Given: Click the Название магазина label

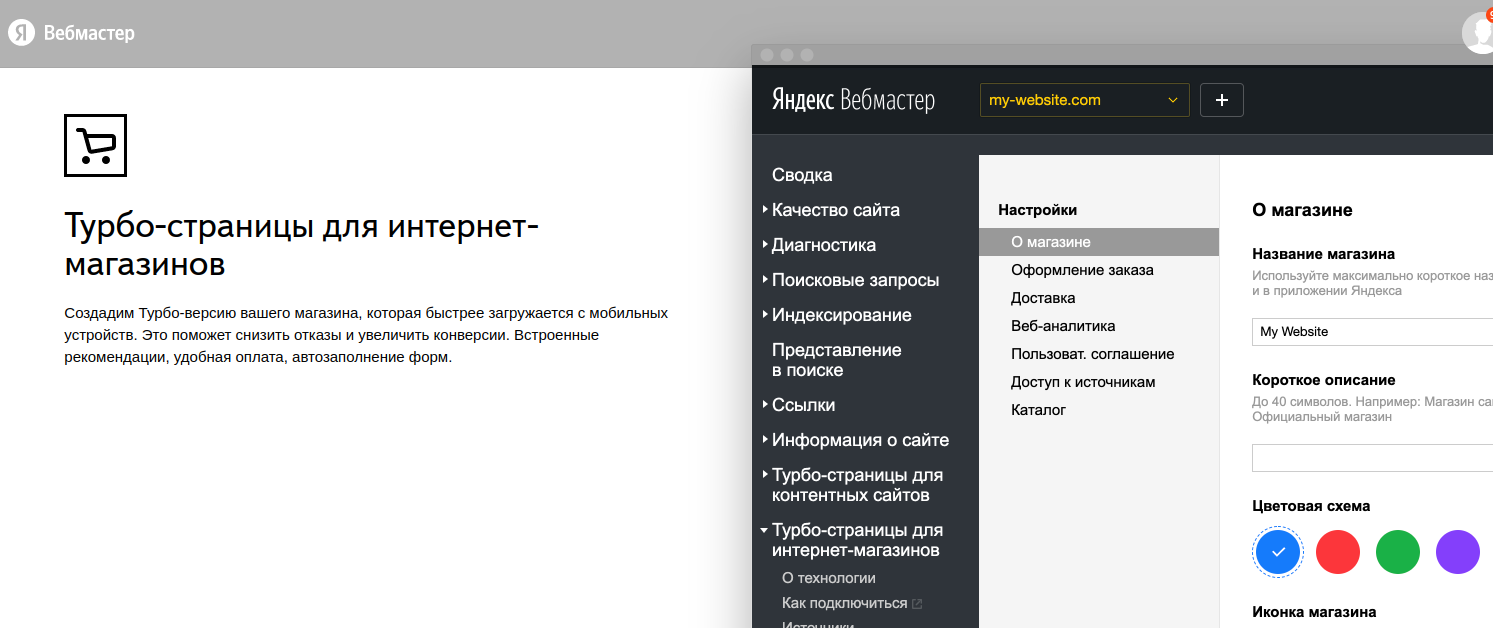Looking at the screenshot, I should [x=1323, y=254].
